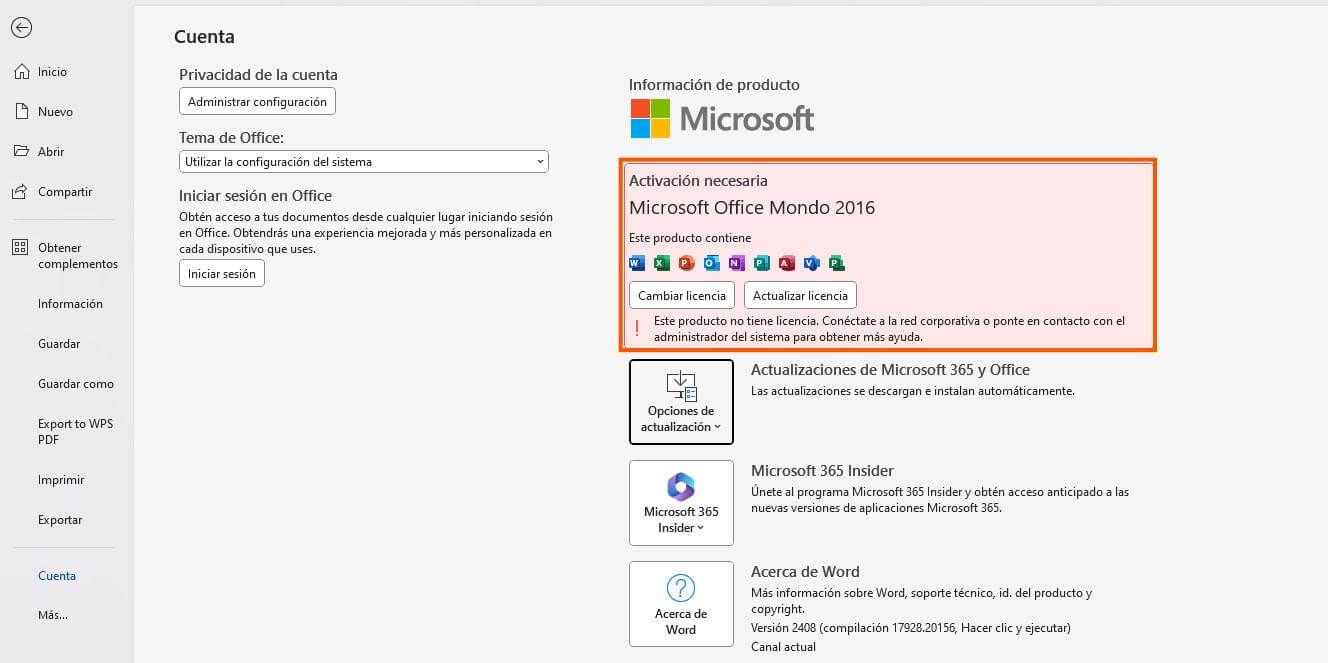This screenshot has width=1328, height=663.
Task: Click the red exclamation license warning icon
Action: pos(638,328)
